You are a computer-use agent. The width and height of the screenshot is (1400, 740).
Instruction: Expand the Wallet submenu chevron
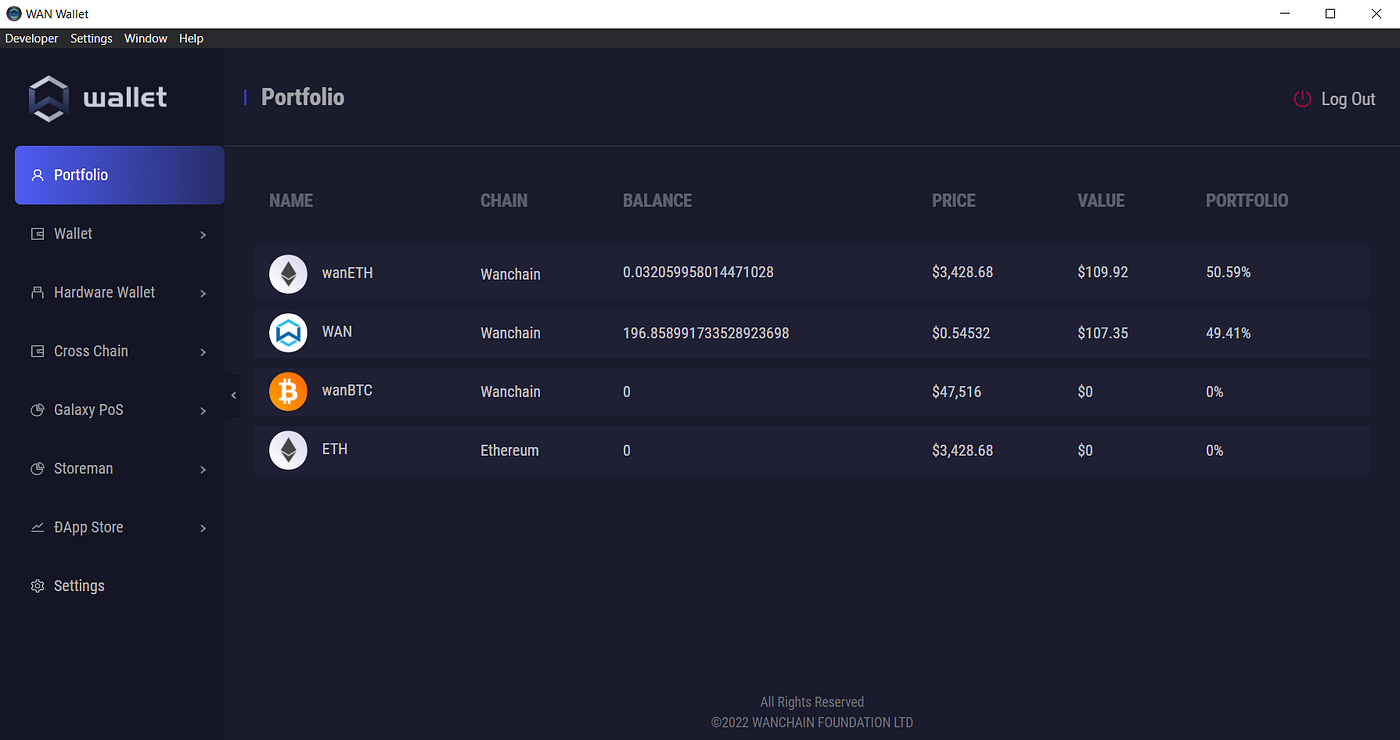203,235
